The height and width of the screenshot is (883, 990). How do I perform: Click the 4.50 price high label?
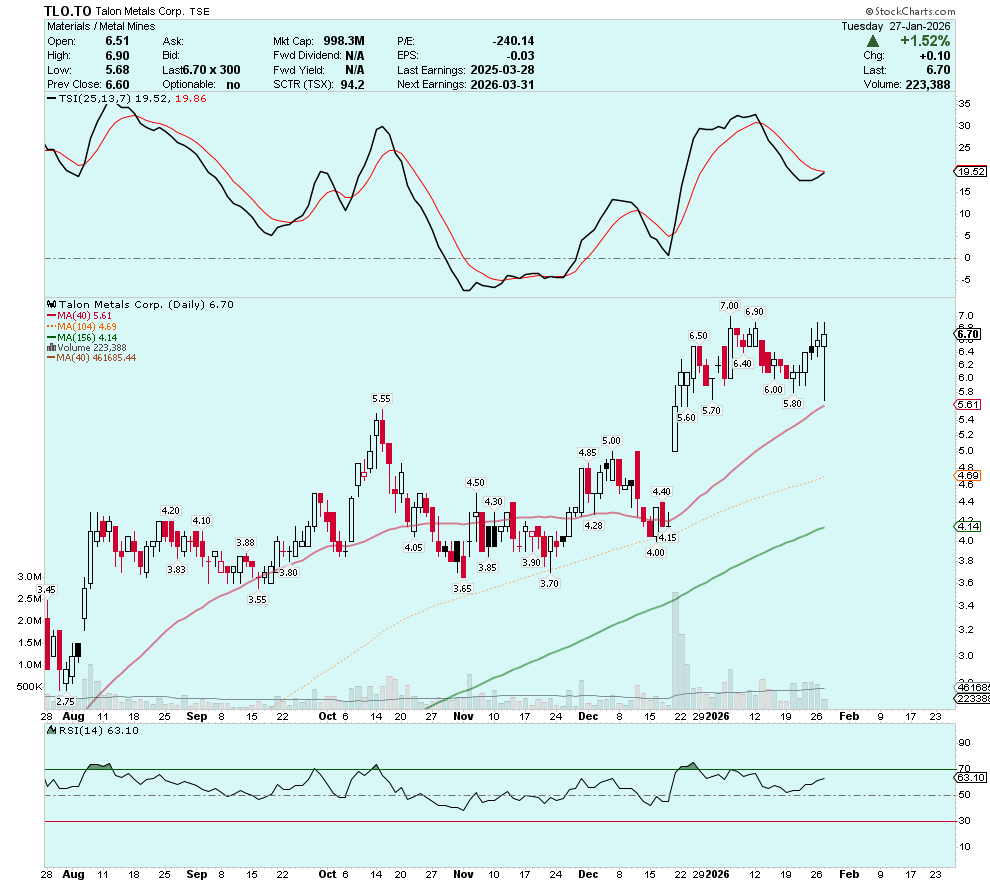tap(475, 483)
